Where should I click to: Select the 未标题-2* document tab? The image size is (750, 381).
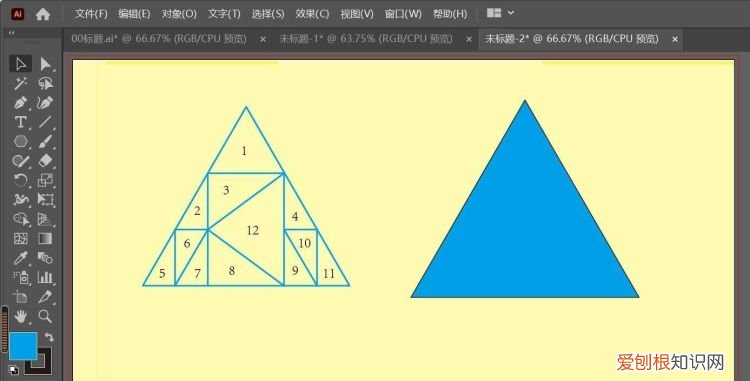click(x=572, y=39)
